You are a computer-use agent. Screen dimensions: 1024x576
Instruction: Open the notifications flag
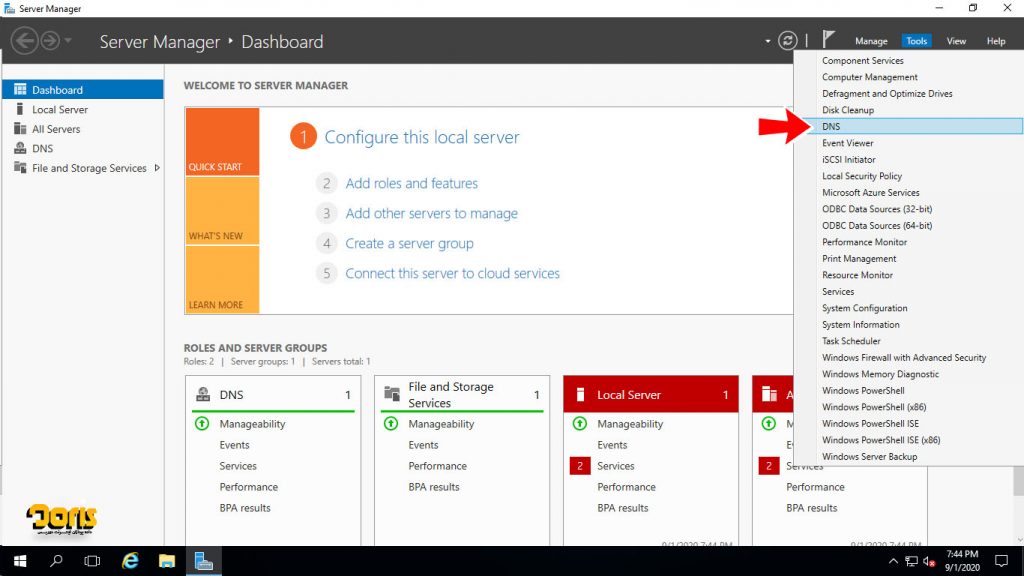pos(828,40)
